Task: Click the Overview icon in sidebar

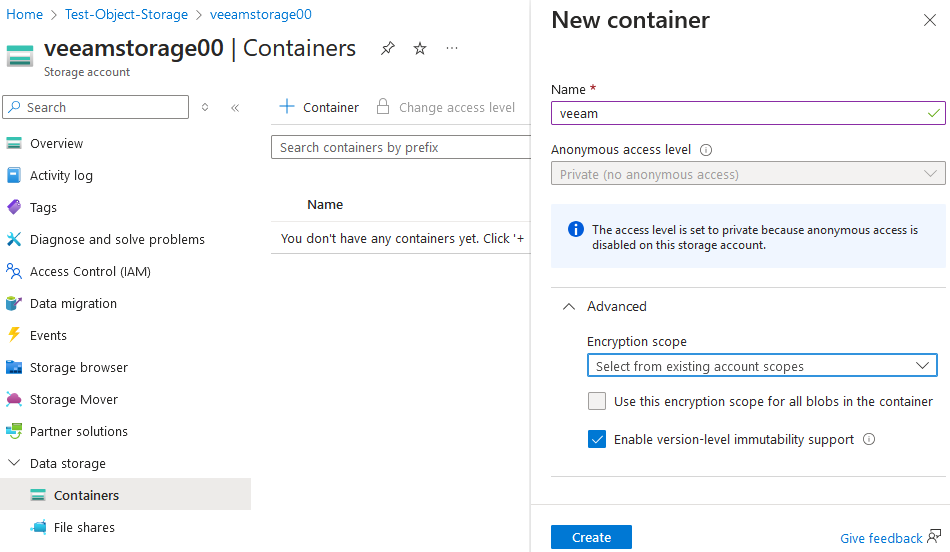Action: point(14,144)
